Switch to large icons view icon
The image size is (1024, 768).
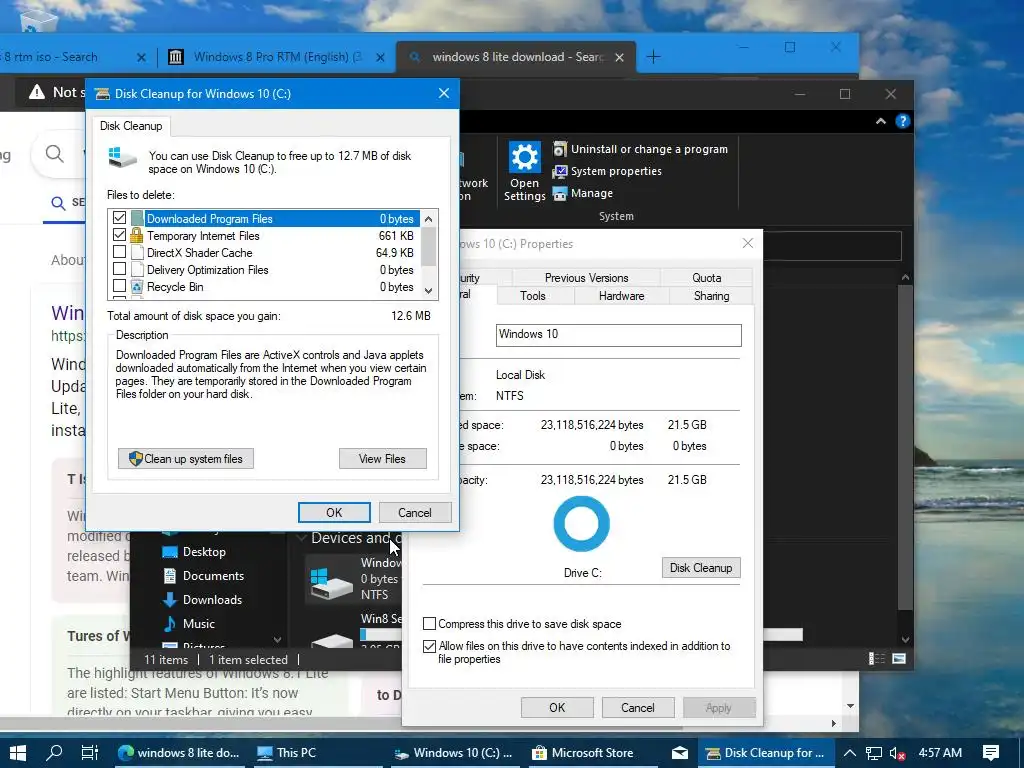[899, 658]
